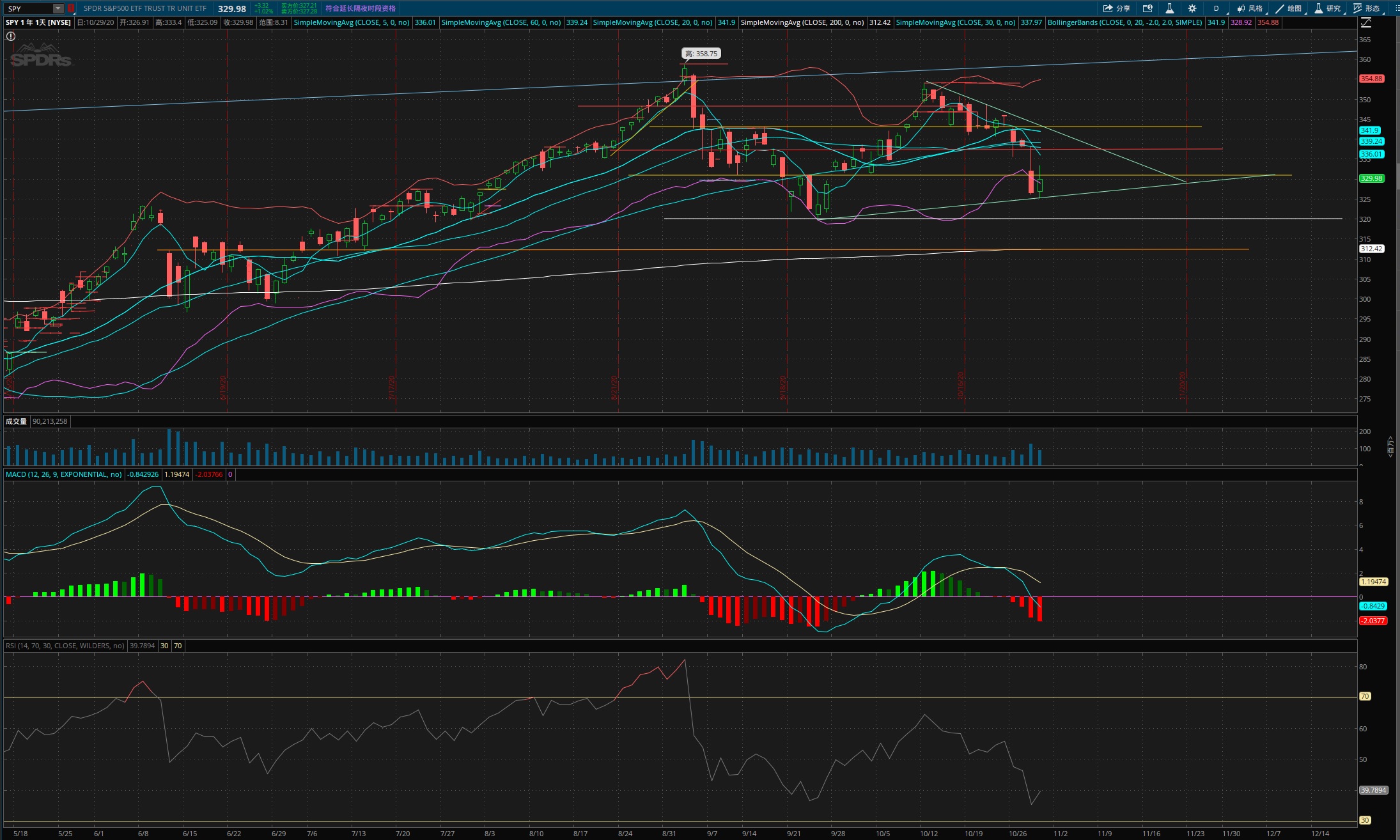
Task: Click the 高: 358.75 high price bubble
Action: [701, 54]
